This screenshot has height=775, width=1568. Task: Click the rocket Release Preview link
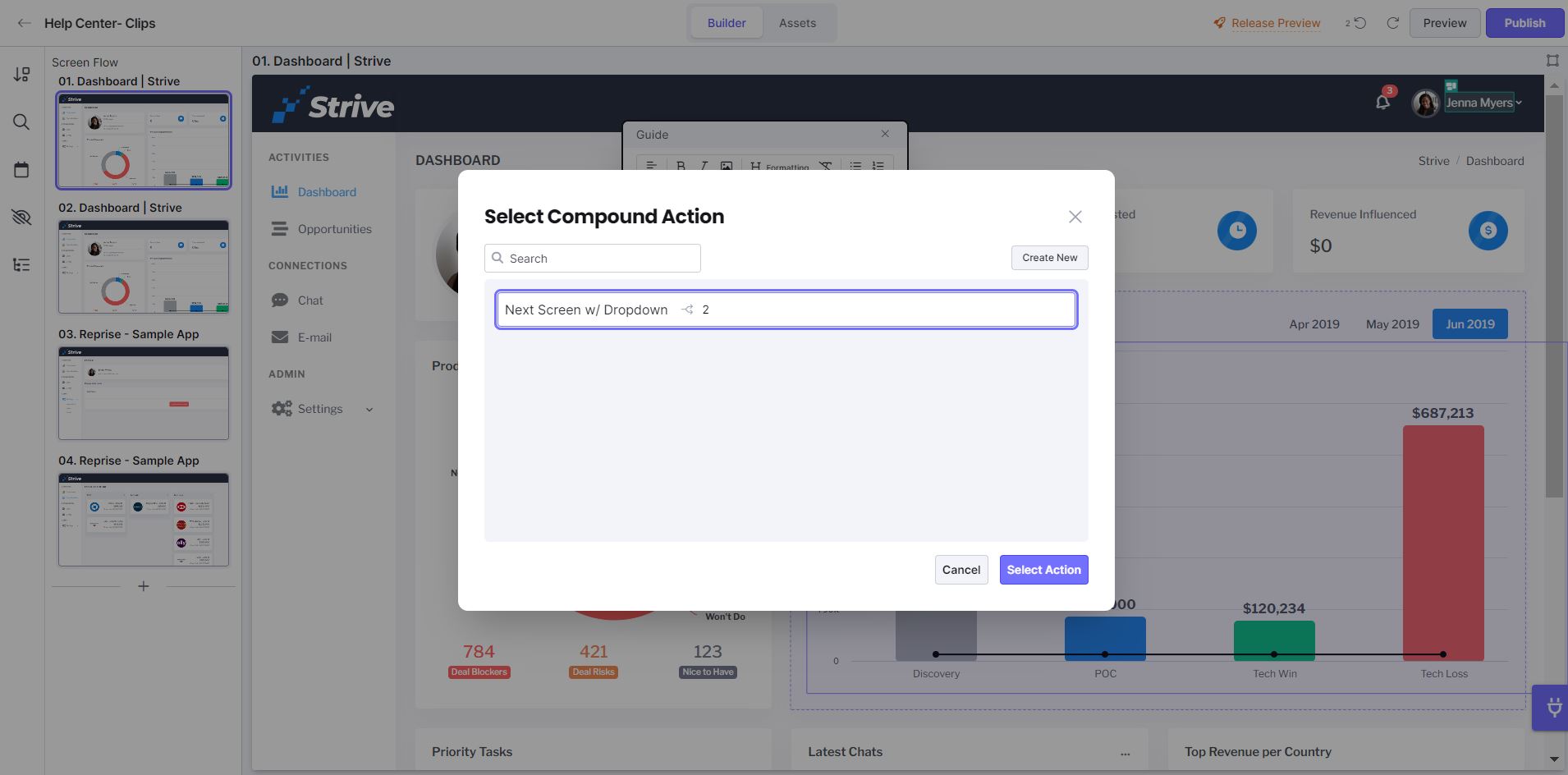tap(1267, 23)
